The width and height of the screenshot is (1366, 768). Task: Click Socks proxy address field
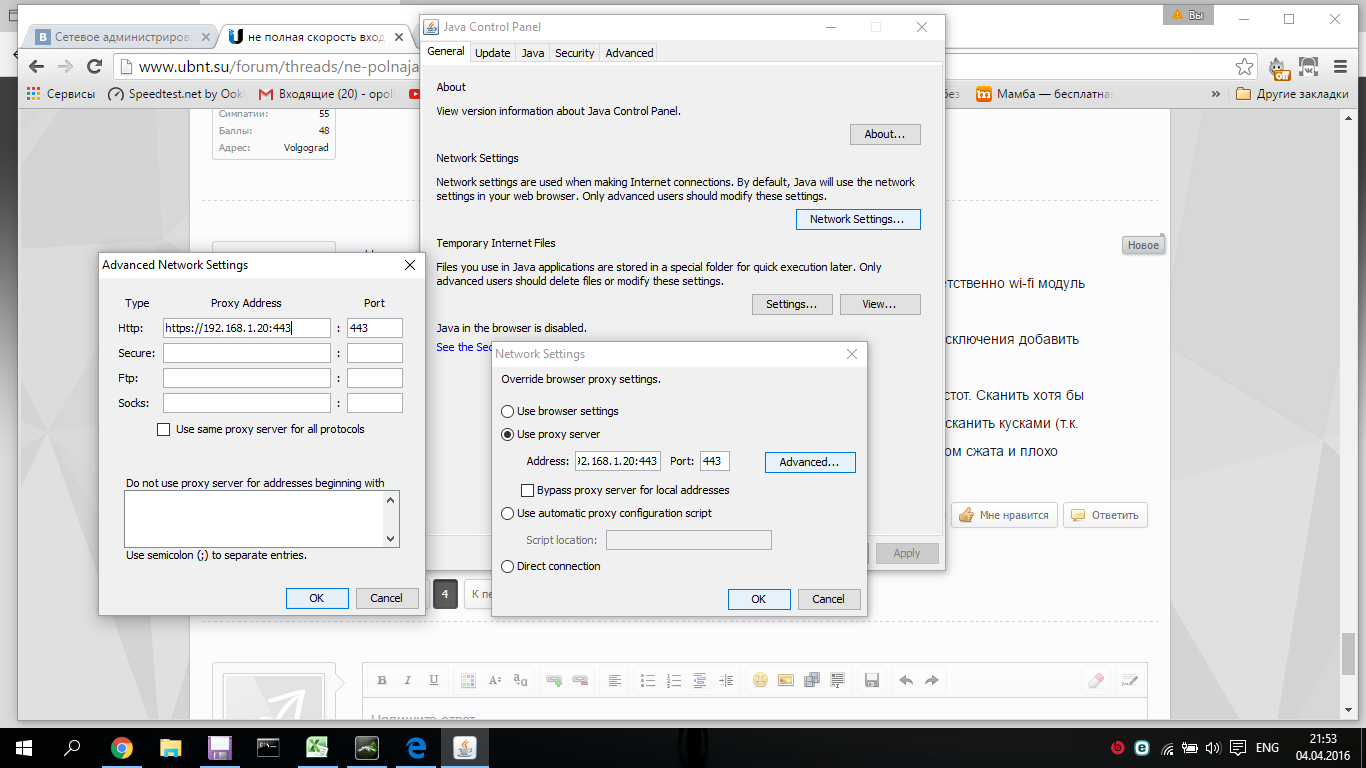246,403
